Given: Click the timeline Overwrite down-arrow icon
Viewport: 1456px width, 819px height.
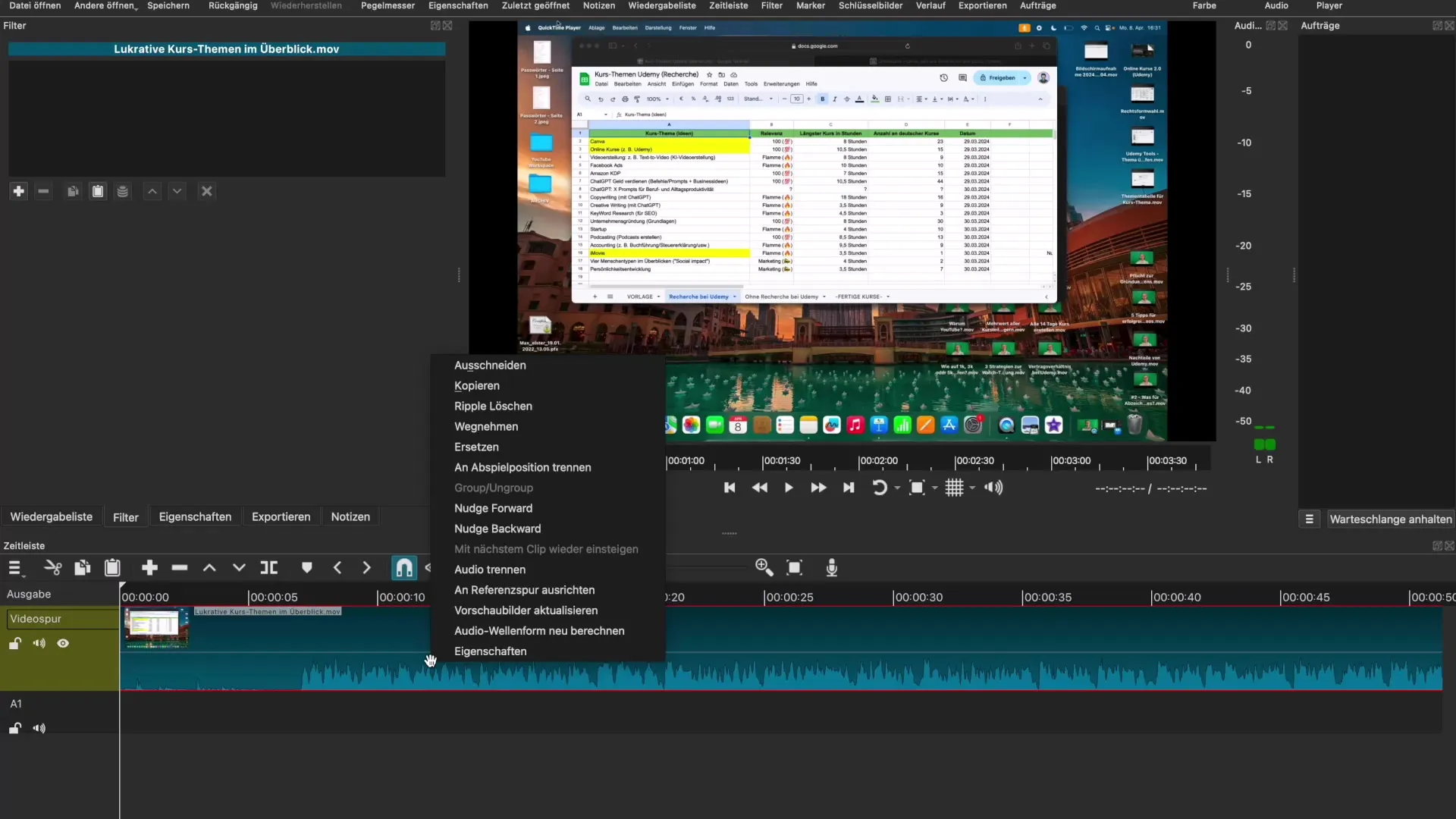Looking at the screenshot, I should pyautogui.click(x=239, y=568).
